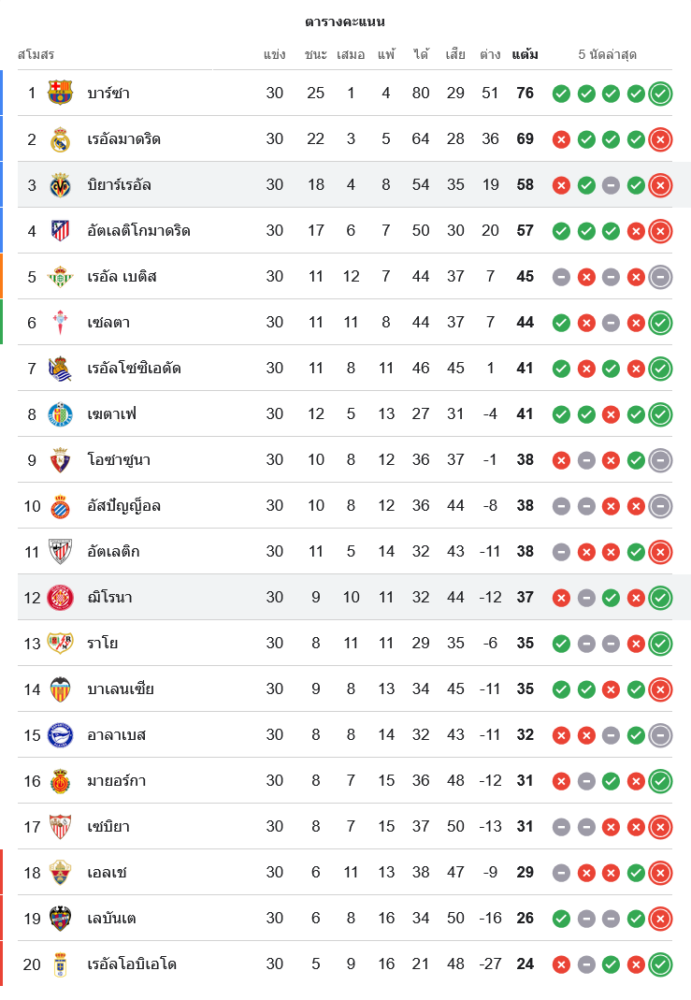Click the Real Betis crest icon
Screen dimensions: 691x1000
pos(60,277)
